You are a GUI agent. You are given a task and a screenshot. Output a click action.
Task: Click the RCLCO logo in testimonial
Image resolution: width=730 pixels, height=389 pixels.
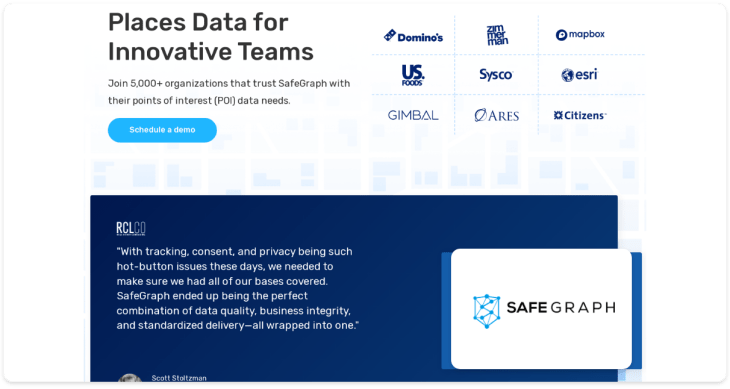click(x=131, y=228)
